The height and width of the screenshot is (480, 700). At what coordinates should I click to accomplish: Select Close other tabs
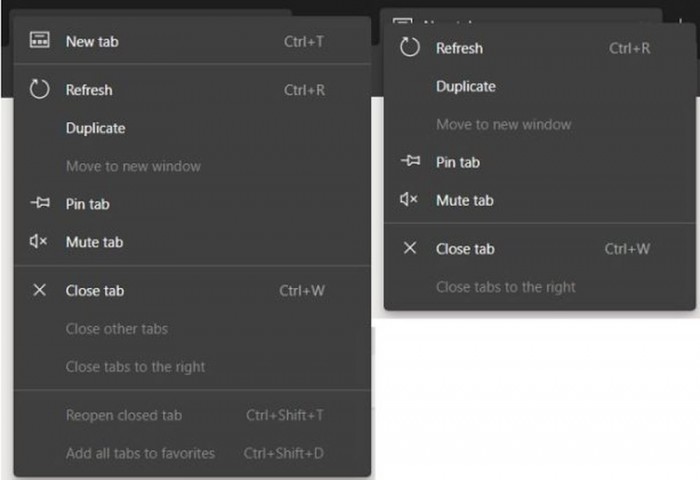click(117, 329)
